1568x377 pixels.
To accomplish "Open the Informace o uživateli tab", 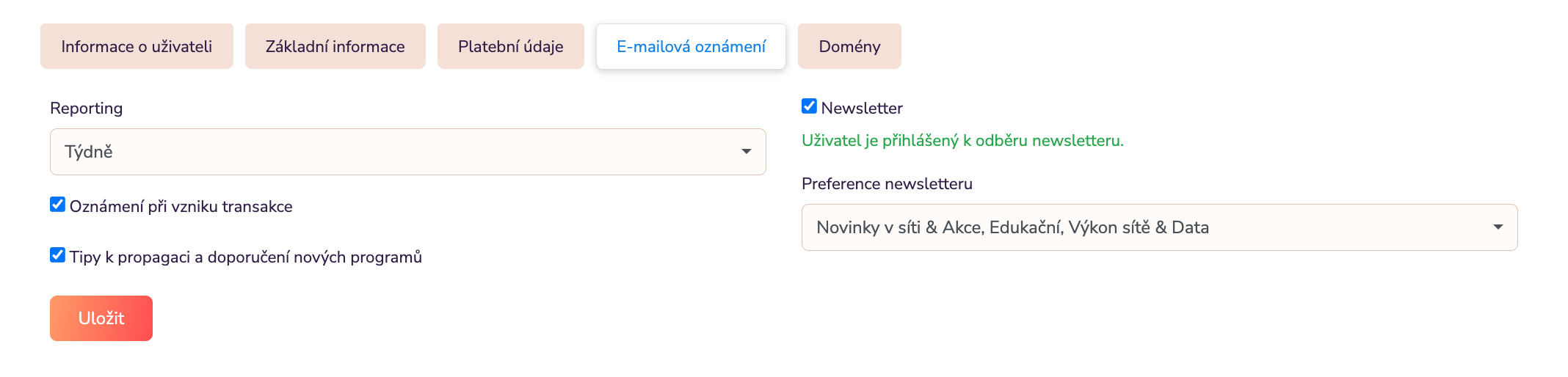I will tap(137, 46).
